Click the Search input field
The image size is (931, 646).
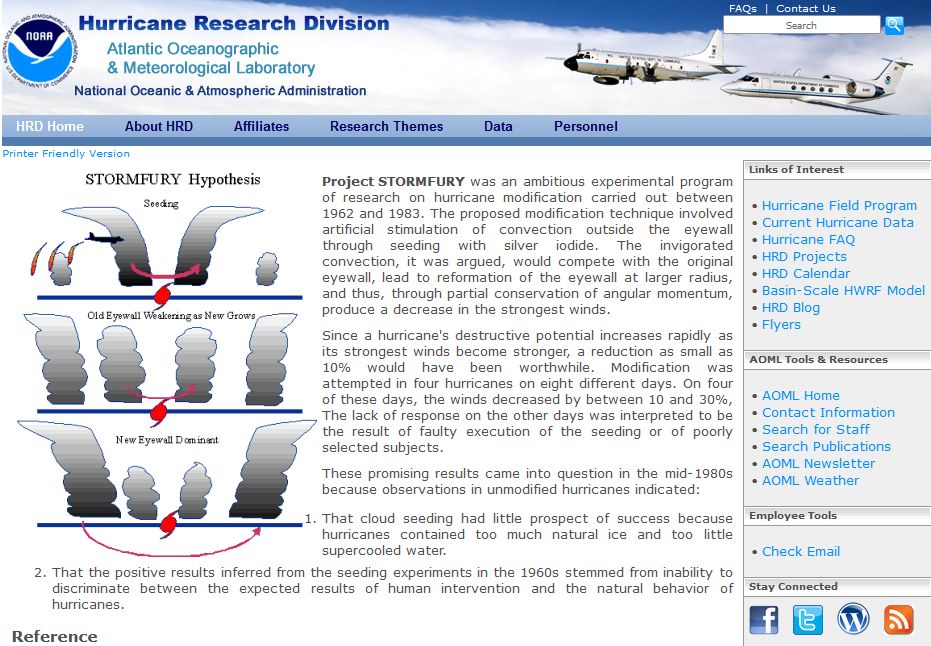click(802, 25)
